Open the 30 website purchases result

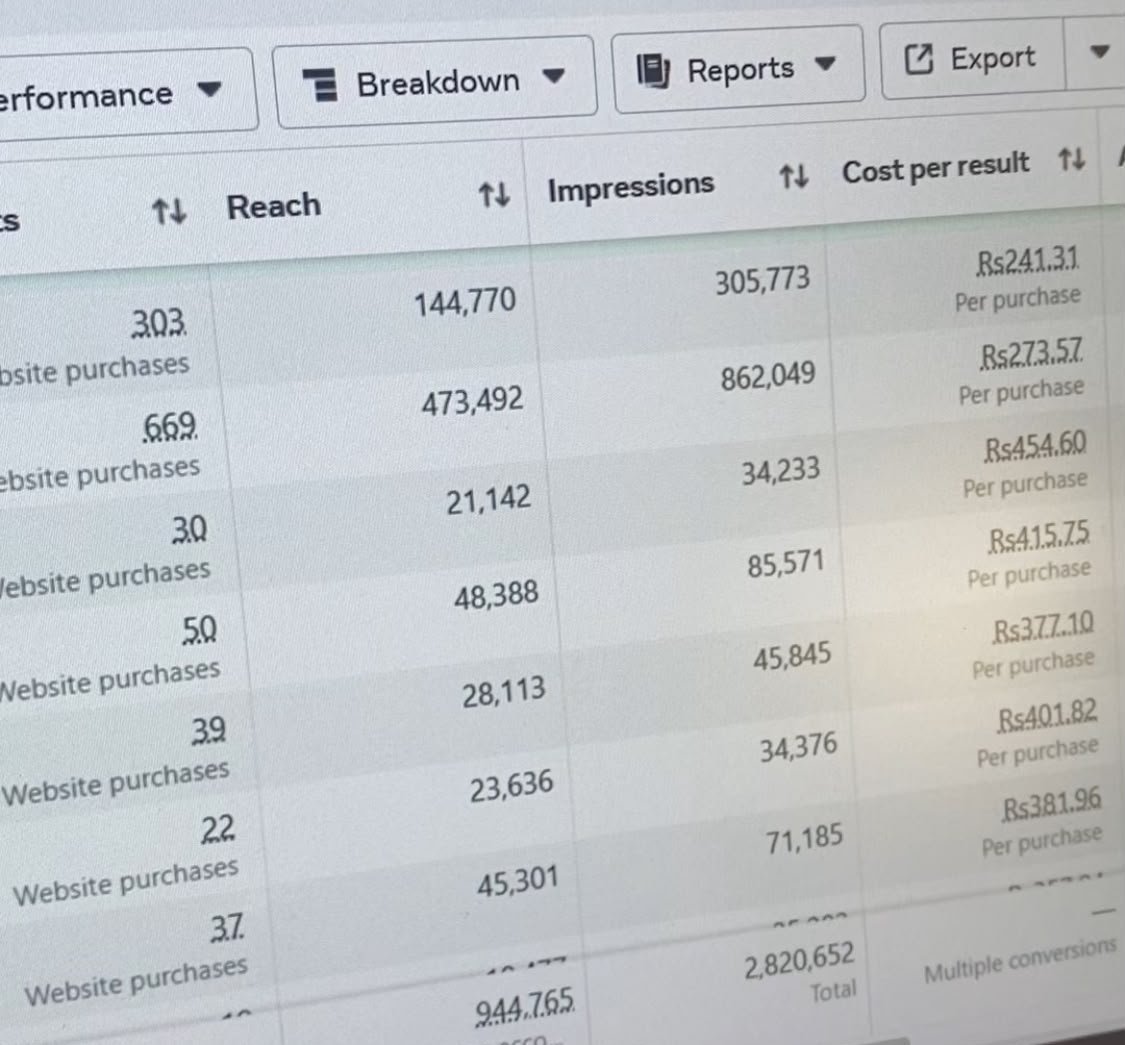click(189, 530)
